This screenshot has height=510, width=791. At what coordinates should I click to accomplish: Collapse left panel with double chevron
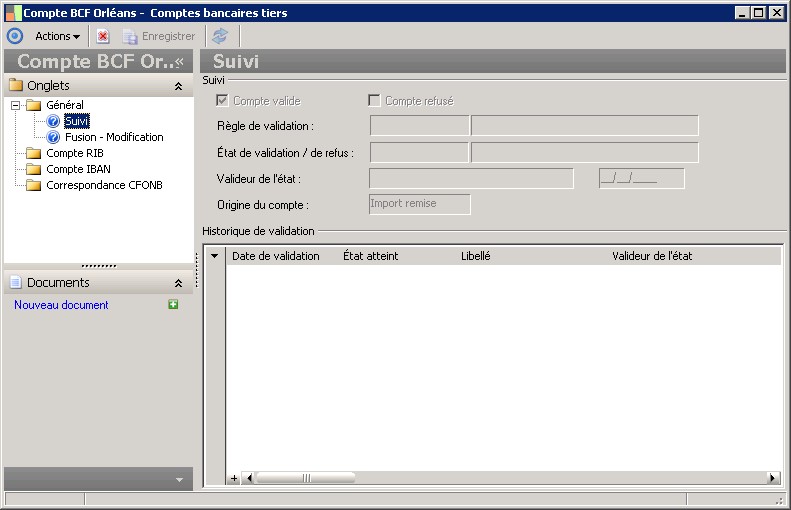point(179,62)
